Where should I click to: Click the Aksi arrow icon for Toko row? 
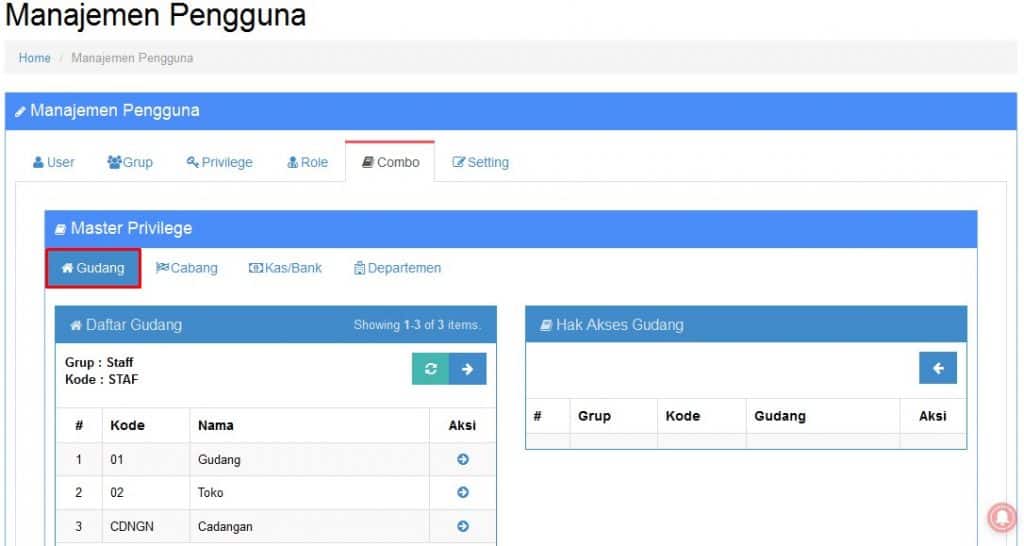pos(462,493)
